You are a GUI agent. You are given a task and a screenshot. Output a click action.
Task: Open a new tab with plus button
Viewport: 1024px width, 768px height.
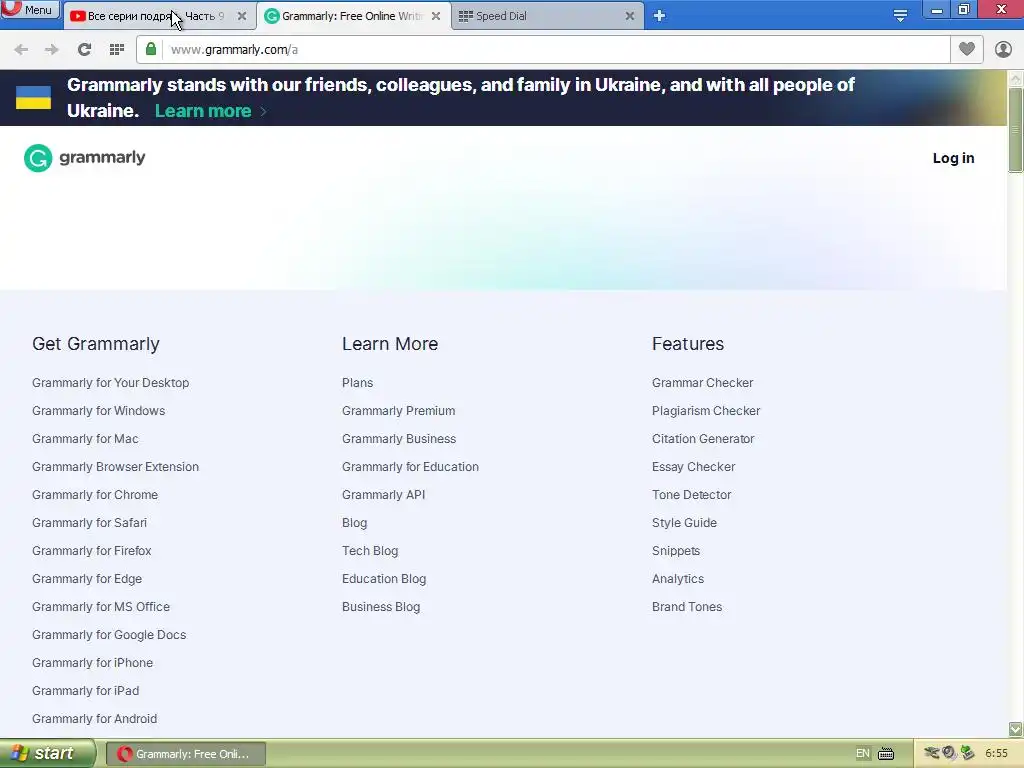[x=660, y=16]
